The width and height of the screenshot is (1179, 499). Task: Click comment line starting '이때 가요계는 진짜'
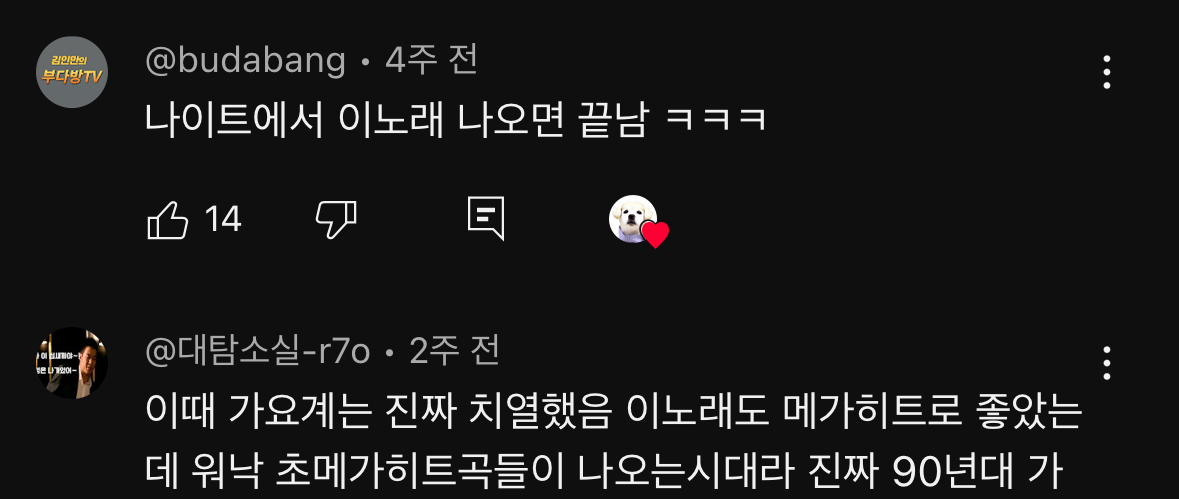pos(614,412)
